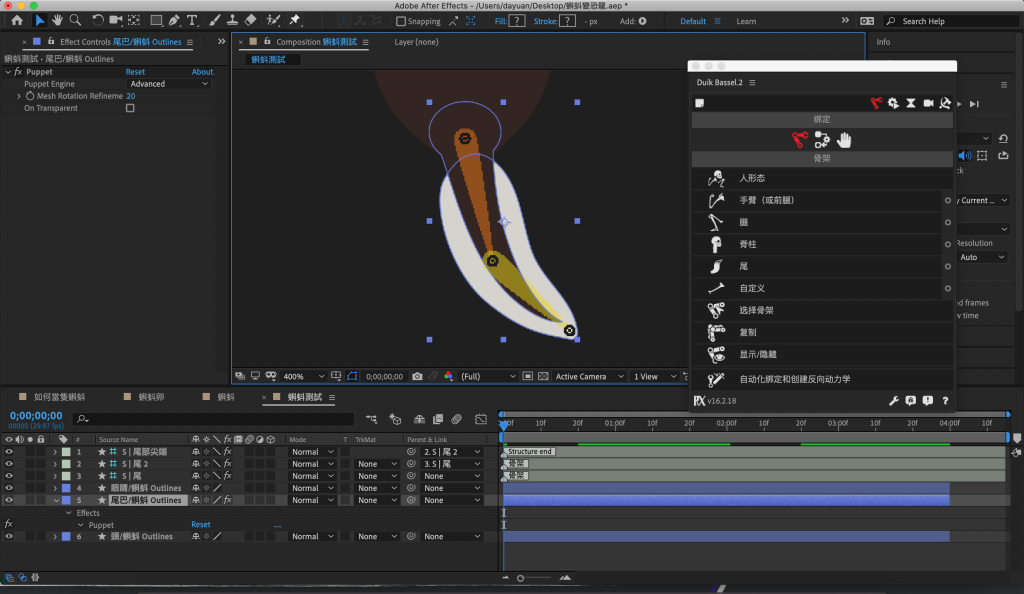The width and height of the screenshot is (1024, 594).
Task: Expand layer 6 頭/蝌蚪 Outlines properties
Action: (x=54, y=537)
